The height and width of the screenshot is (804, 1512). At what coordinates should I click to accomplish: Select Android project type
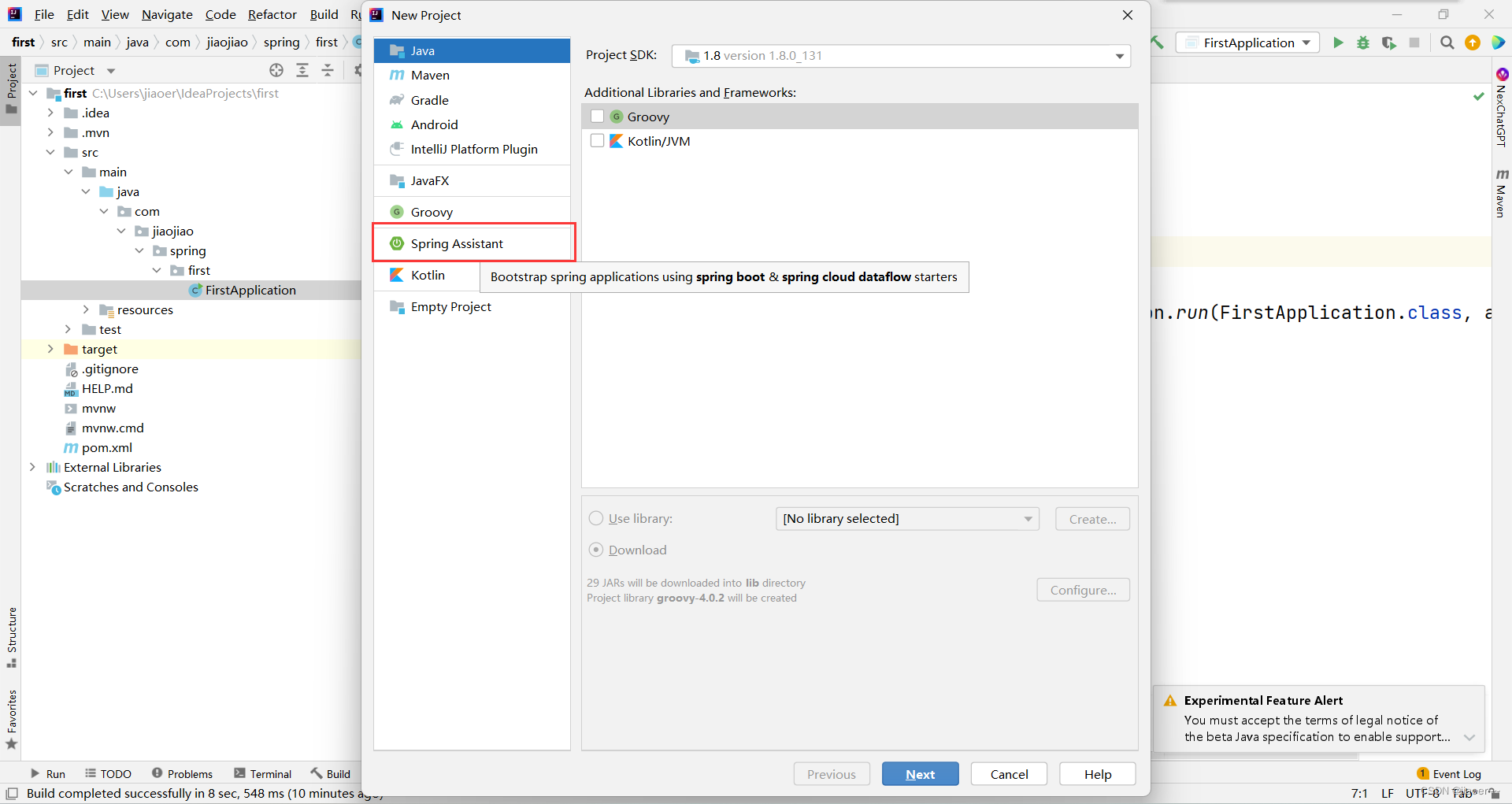point(472,124)
